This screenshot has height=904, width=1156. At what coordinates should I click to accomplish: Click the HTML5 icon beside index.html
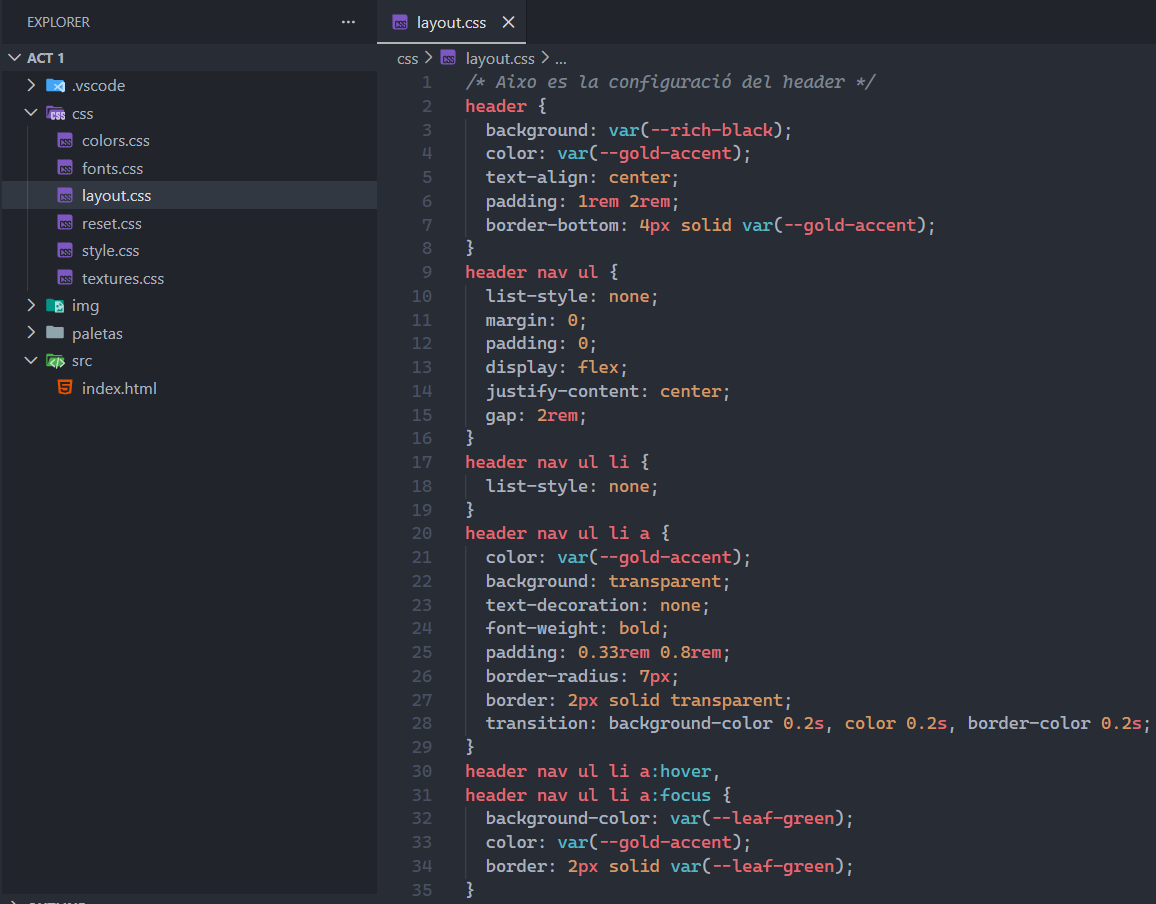65,388
